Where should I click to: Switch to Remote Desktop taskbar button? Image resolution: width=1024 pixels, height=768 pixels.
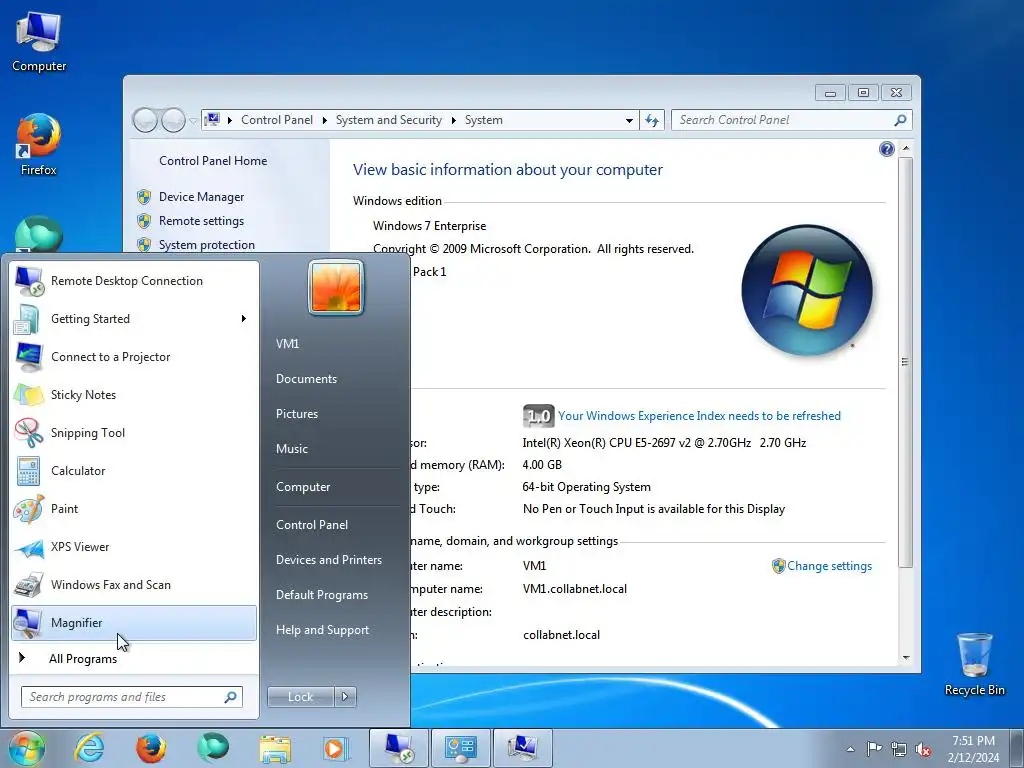pyautogui.click(x=398, y=748)
